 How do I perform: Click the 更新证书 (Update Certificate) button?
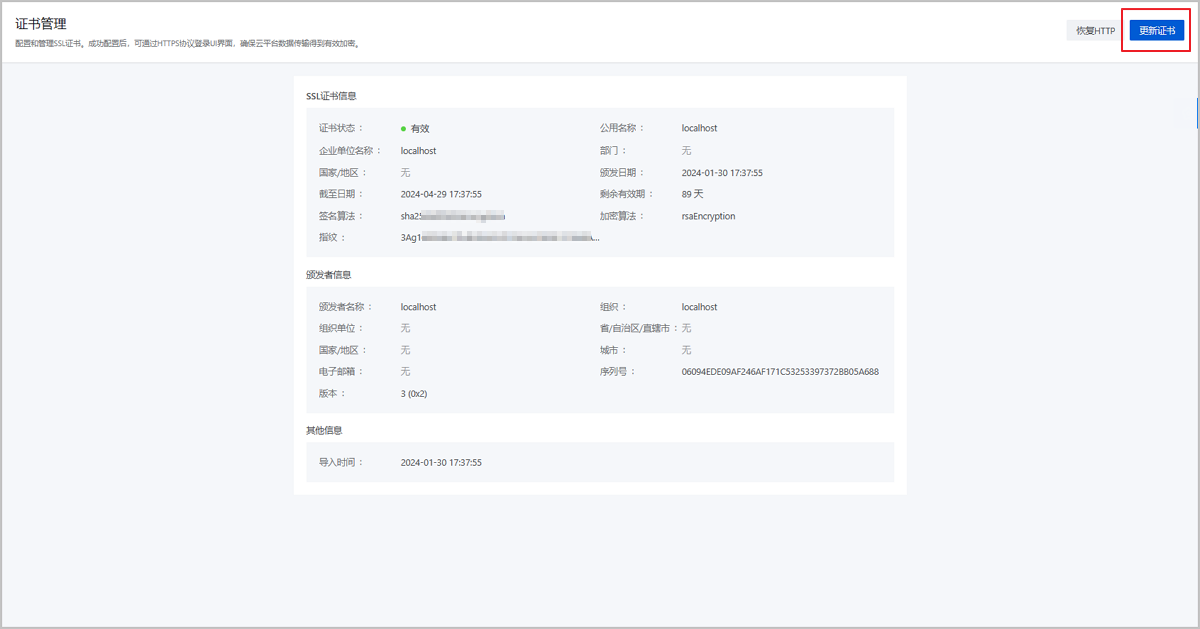coord(1156,30)
